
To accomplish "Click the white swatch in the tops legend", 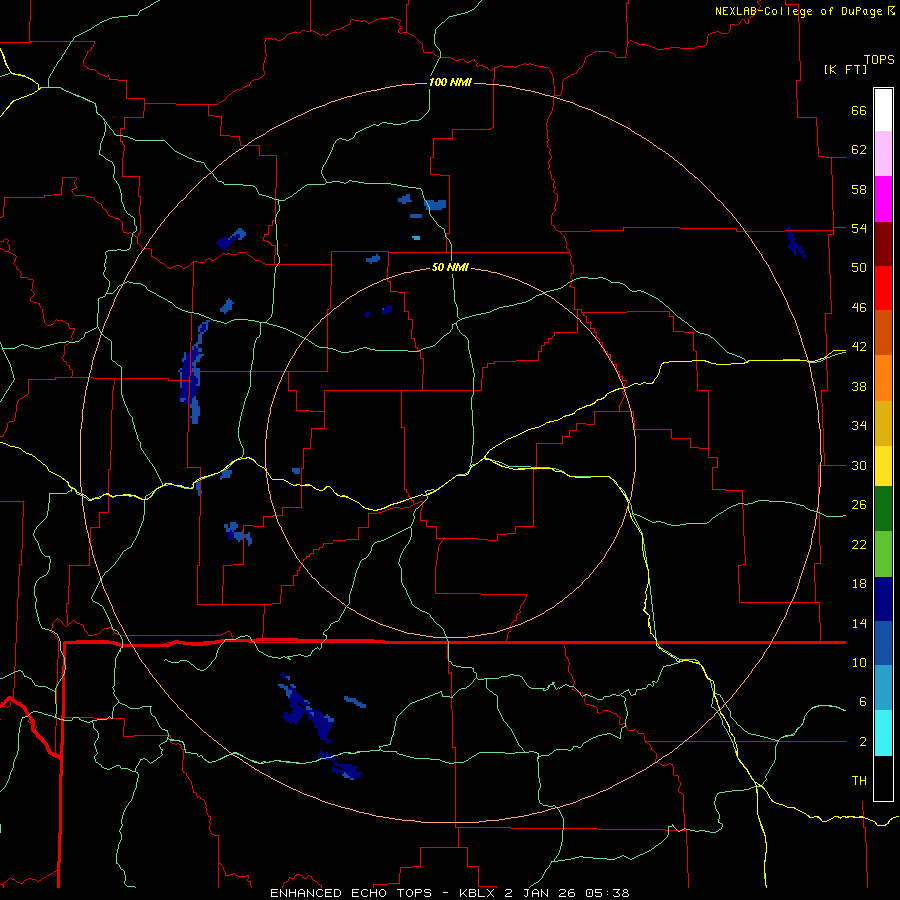I will [x=883, y=110].
